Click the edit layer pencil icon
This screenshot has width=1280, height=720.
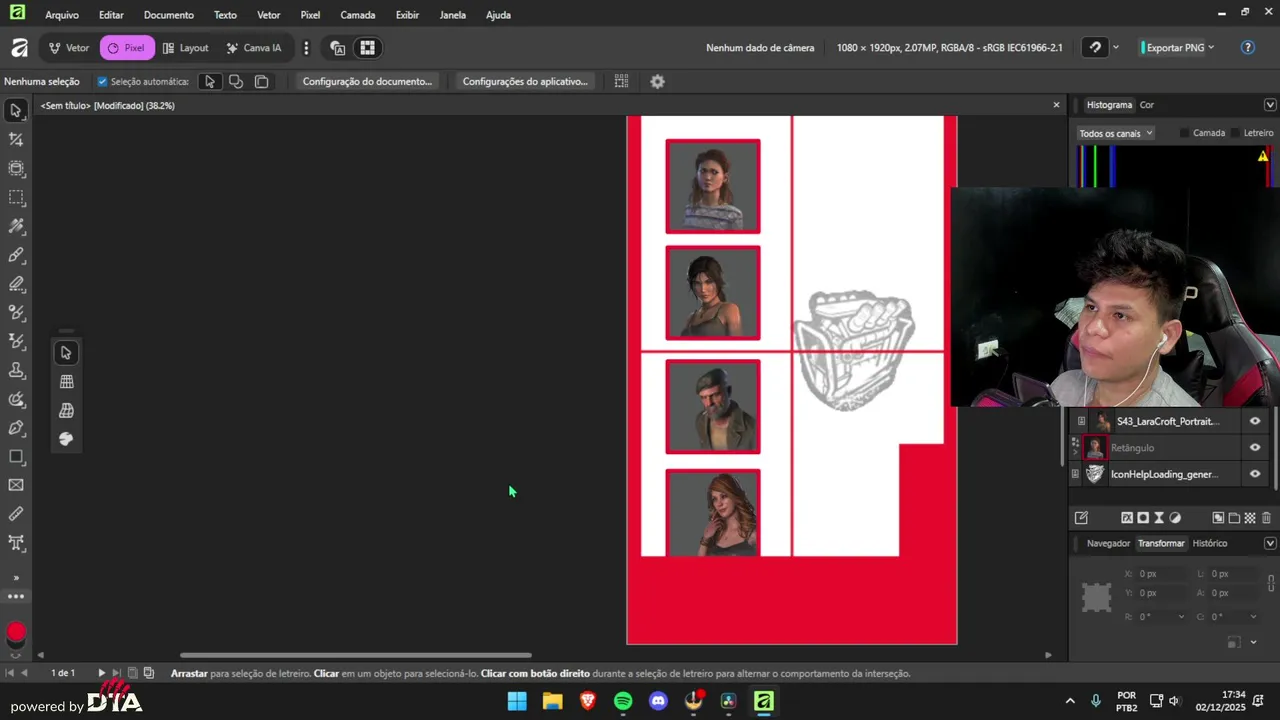1081,518
